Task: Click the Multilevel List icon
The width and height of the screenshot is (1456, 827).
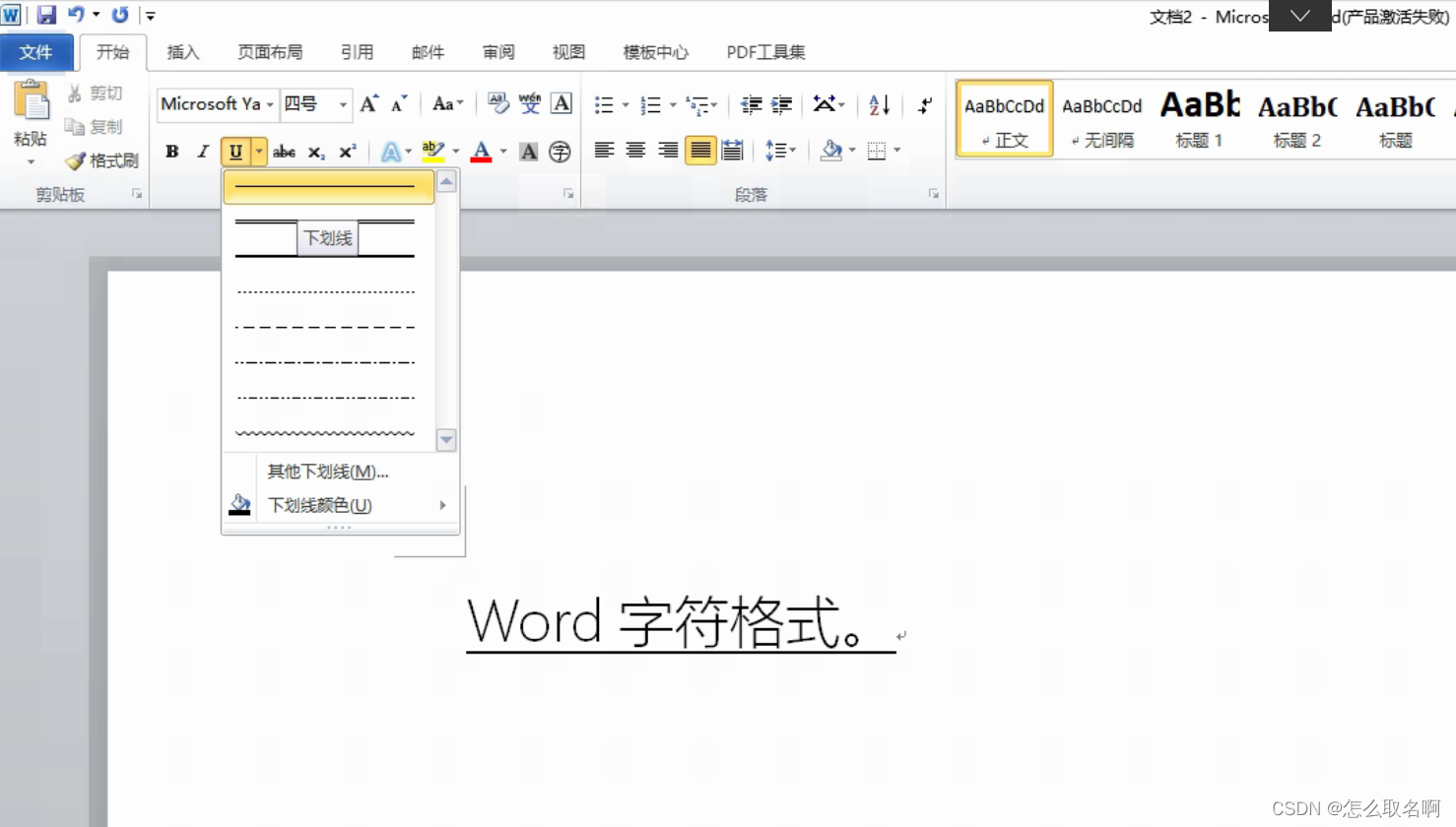Action: 698,104
